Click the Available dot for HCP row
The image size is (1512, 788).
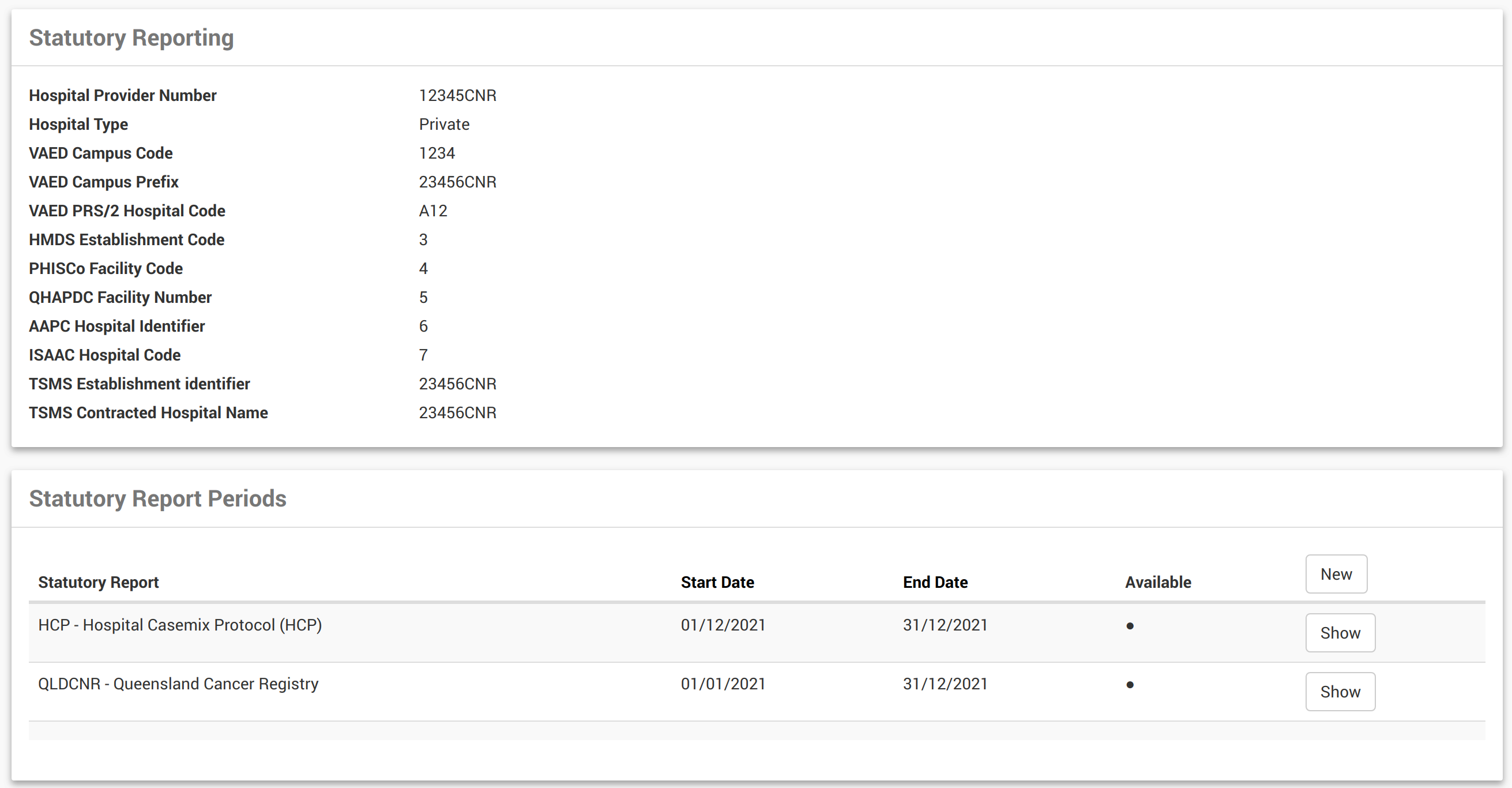[x=1129, y=625]
